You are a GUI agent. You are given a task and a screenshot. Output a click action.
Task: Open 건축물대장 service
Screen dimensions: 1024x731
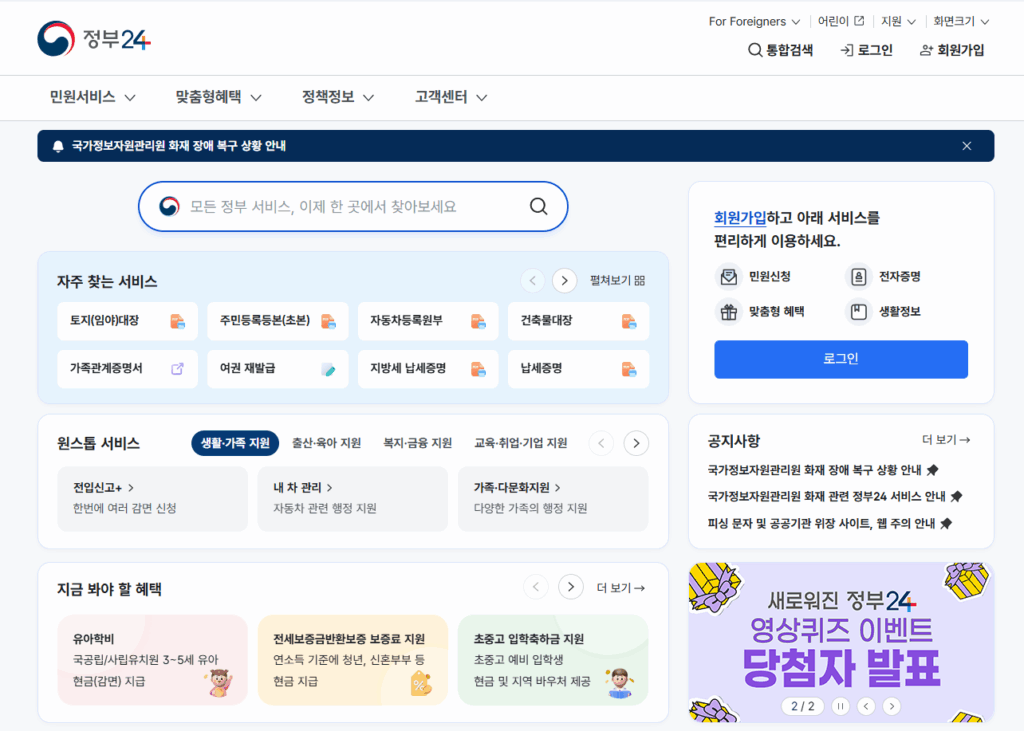[x=579, y=321]
